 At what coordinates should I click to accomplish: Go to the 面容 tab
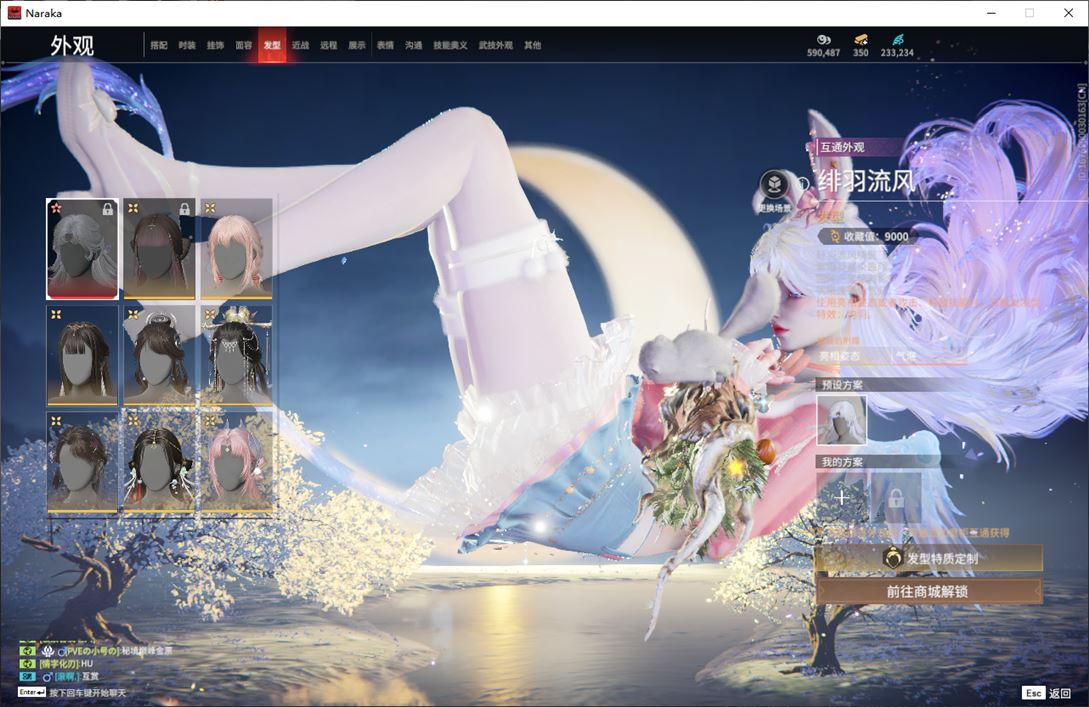pyautogui.click(x=243, y=46)
